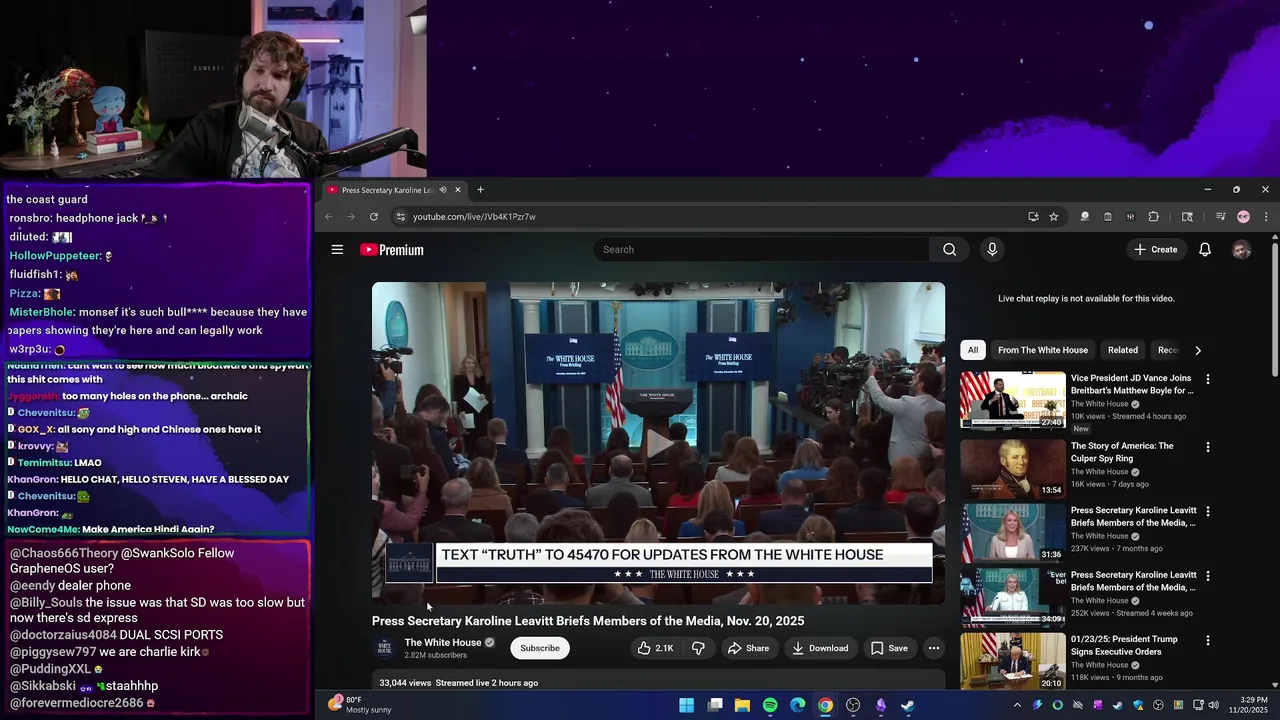
Task: Open the JD Vance Breitbart video thumbnail
Action: tap(1013, 400)
